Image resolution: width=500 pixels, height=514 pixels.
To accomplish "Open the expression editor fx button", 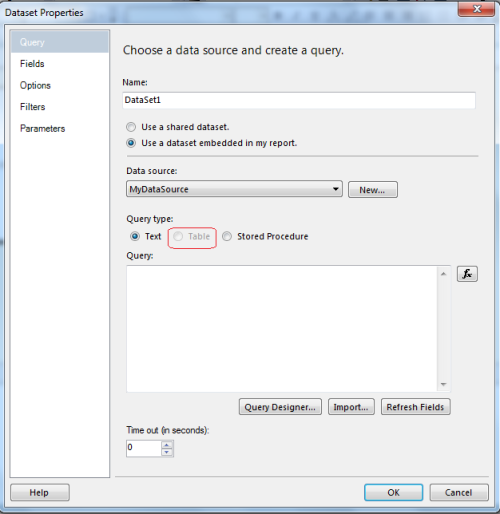I will [467, 274].
